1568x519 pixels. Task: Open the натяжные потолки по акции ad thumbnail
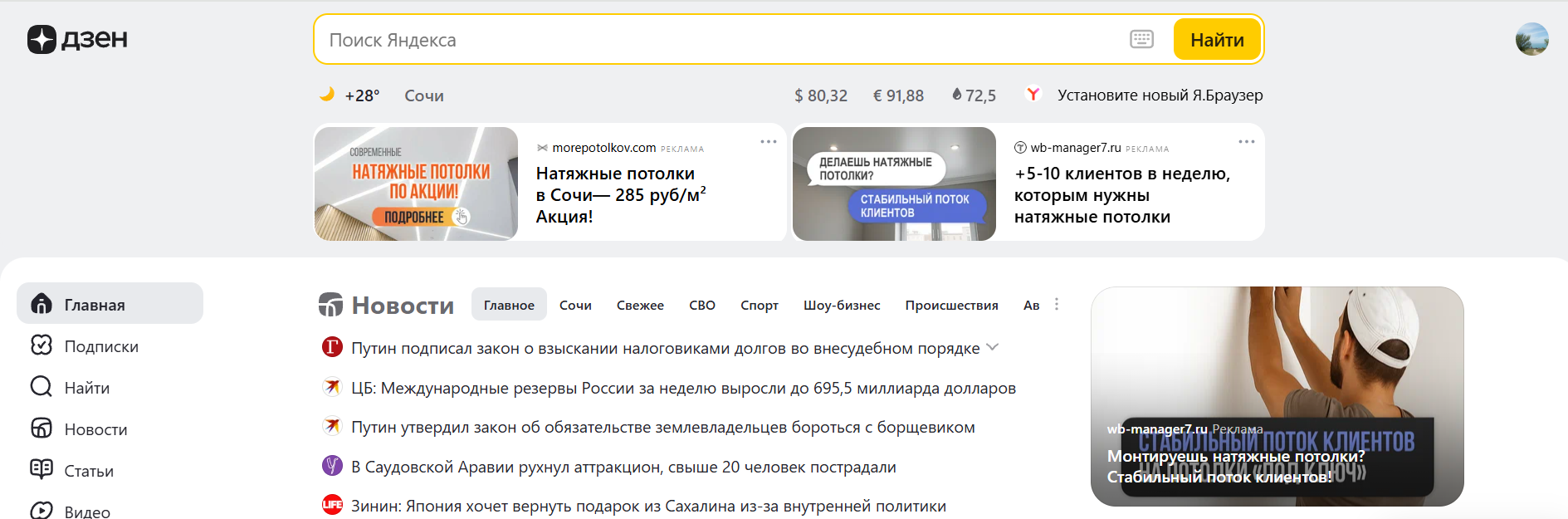pos(416,184)
